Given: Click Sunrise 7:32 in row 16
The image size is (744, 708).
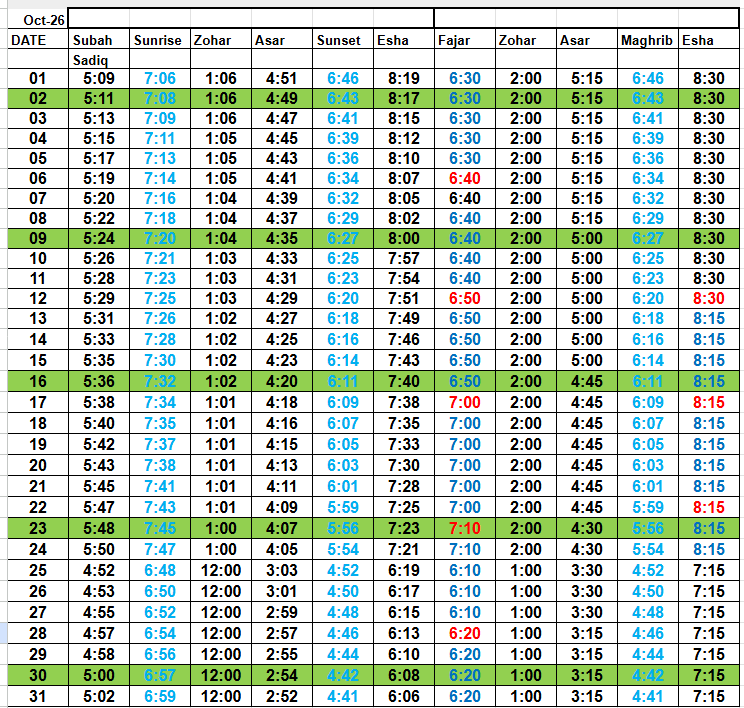Looking at the screenshot, I should coord(160,381).
